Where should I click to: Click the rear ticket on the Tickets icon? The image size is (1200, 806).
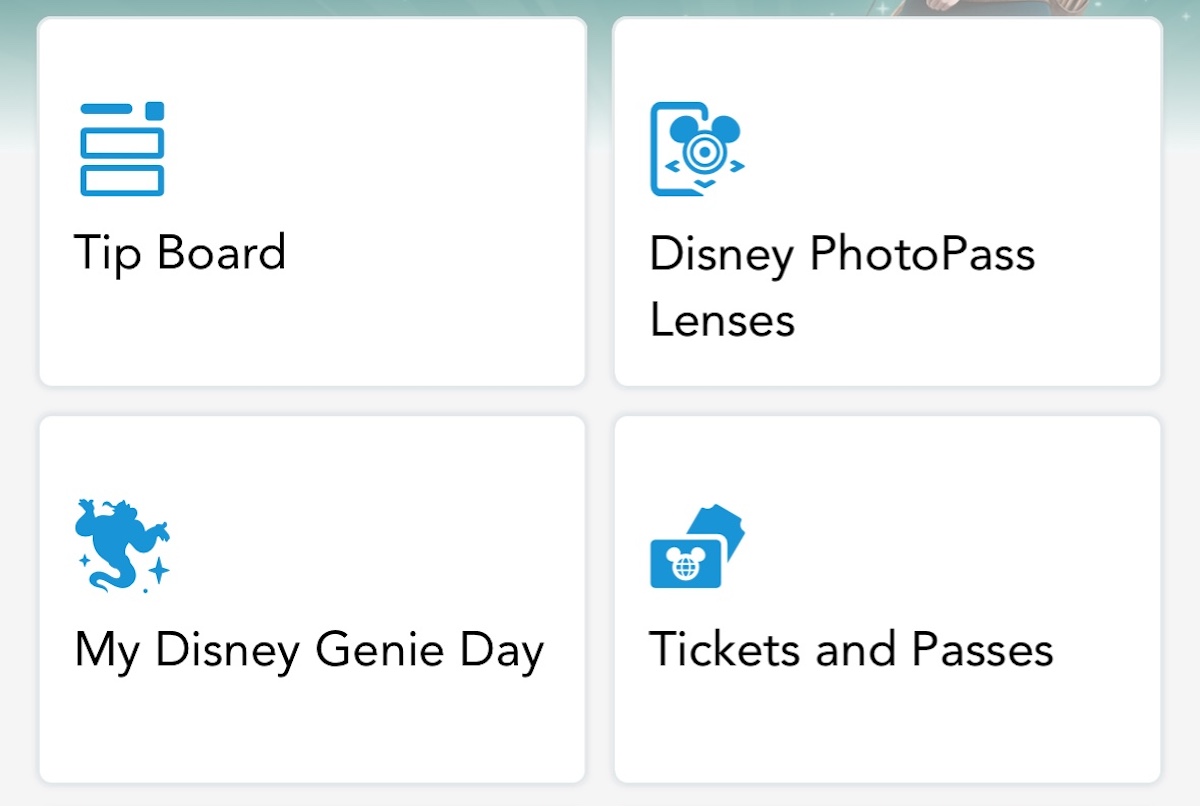click(726, 528)
